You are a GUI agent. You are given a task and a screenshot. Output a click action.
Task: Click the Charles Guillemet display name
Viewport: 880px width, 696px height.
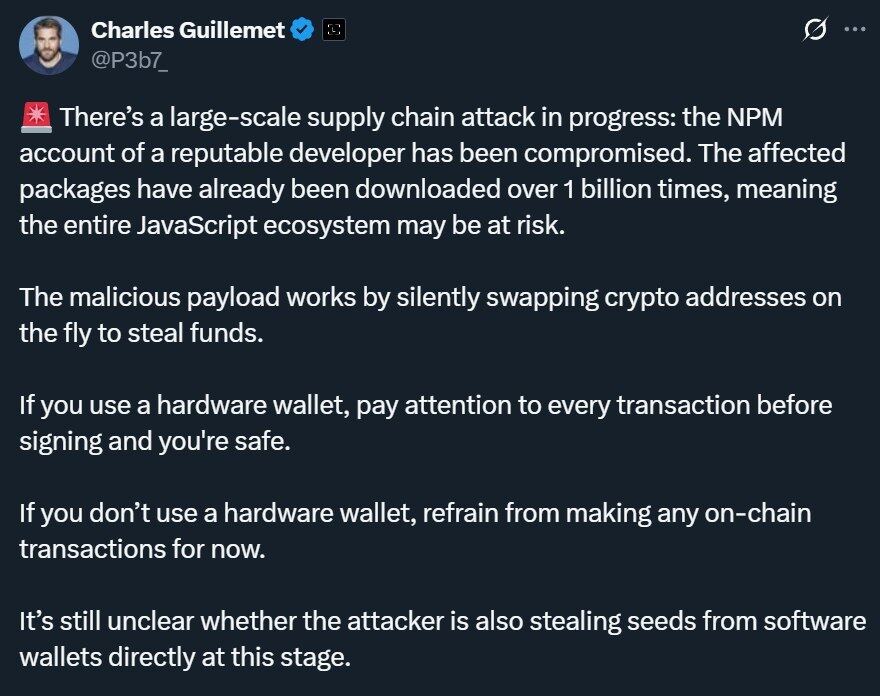[188, 30]
